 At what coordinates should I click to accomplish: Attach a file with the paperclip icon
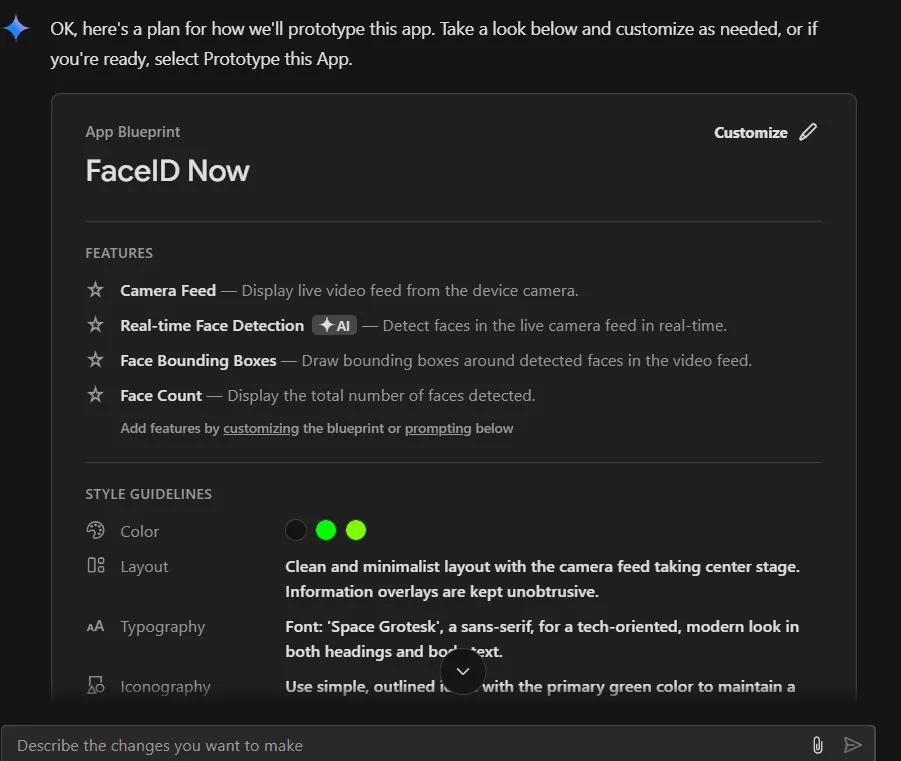[x=817, y=745]
